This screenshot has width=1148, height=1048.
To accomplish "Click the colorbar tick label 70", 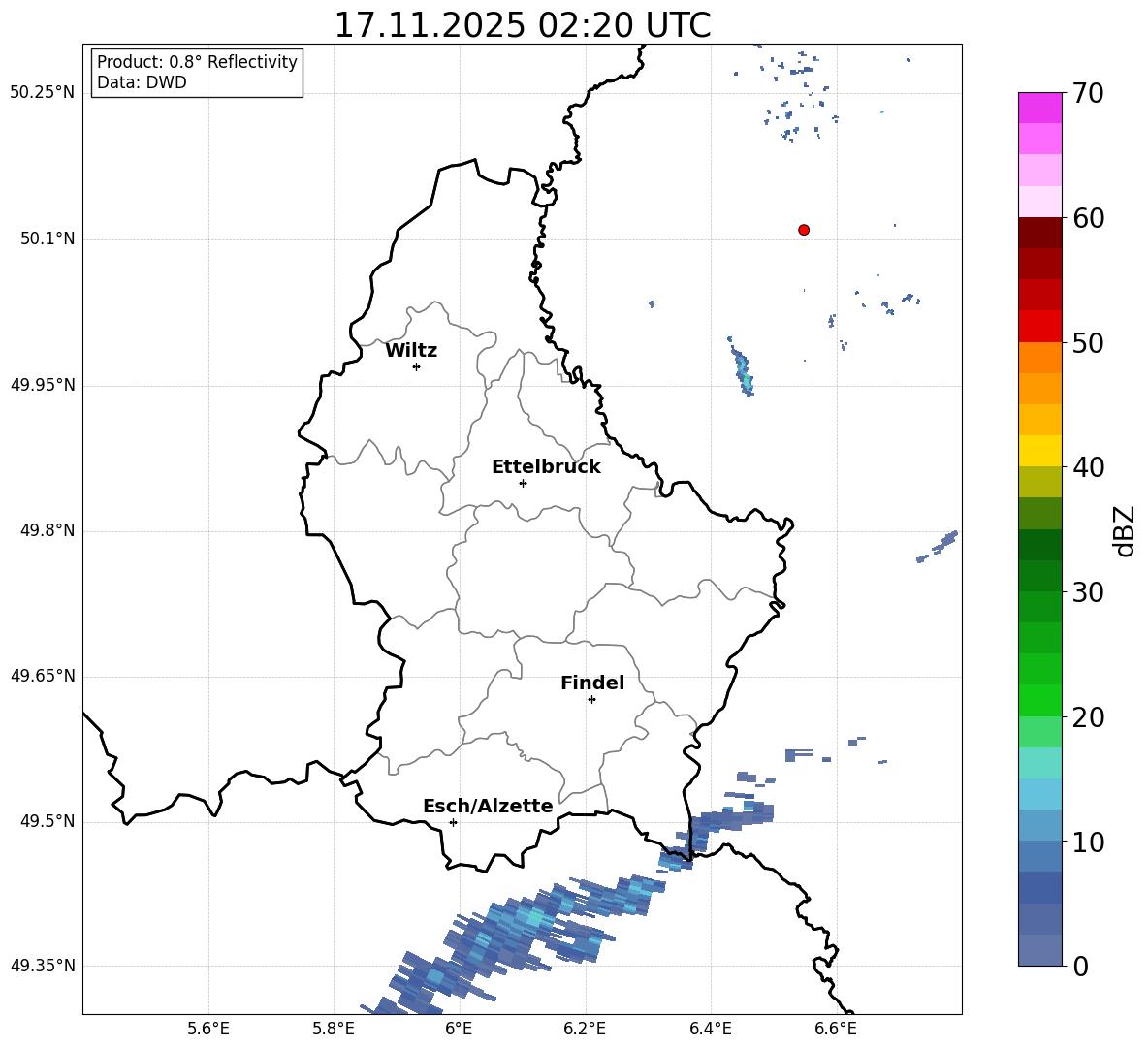I will tap(1088, 93).
